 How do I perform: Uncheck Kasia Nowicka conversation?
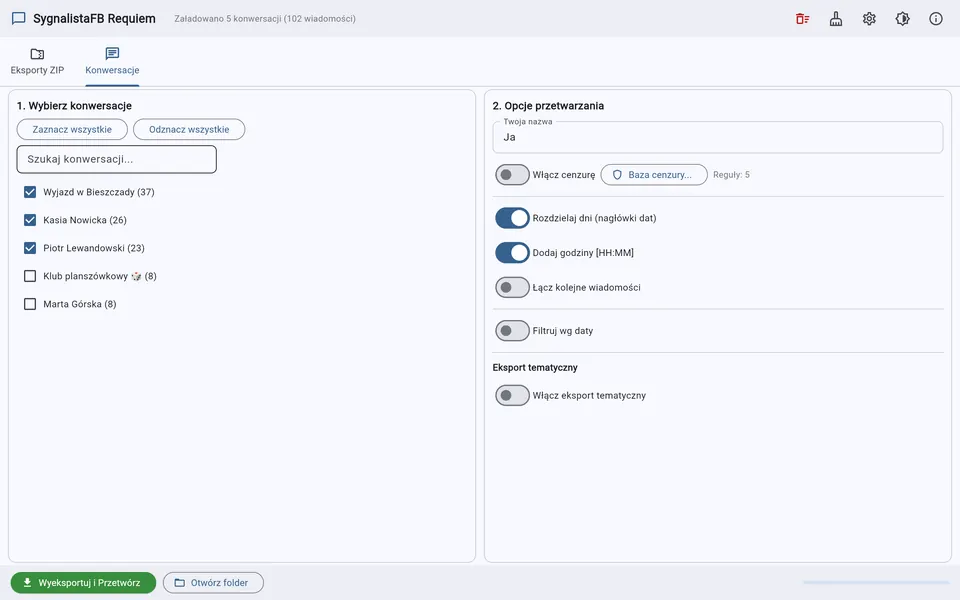30,220
